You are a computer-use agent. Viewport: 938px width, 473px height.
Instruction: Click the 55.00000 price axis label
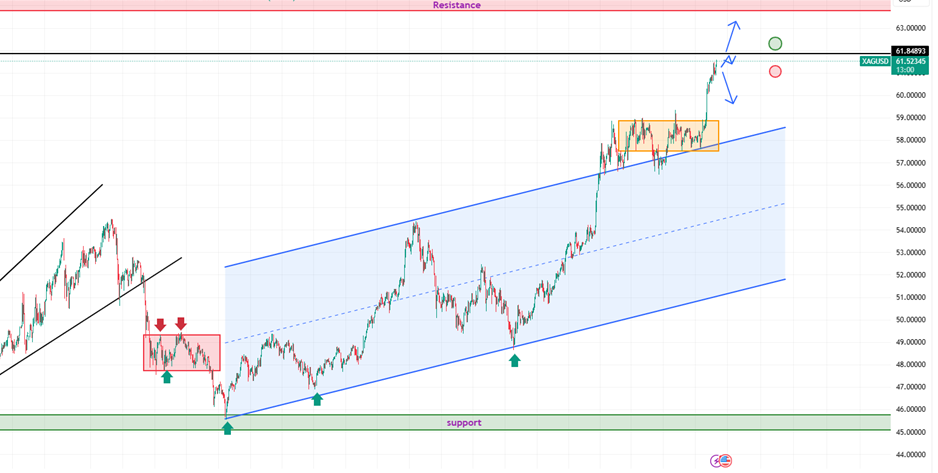(x=911, y=208)
